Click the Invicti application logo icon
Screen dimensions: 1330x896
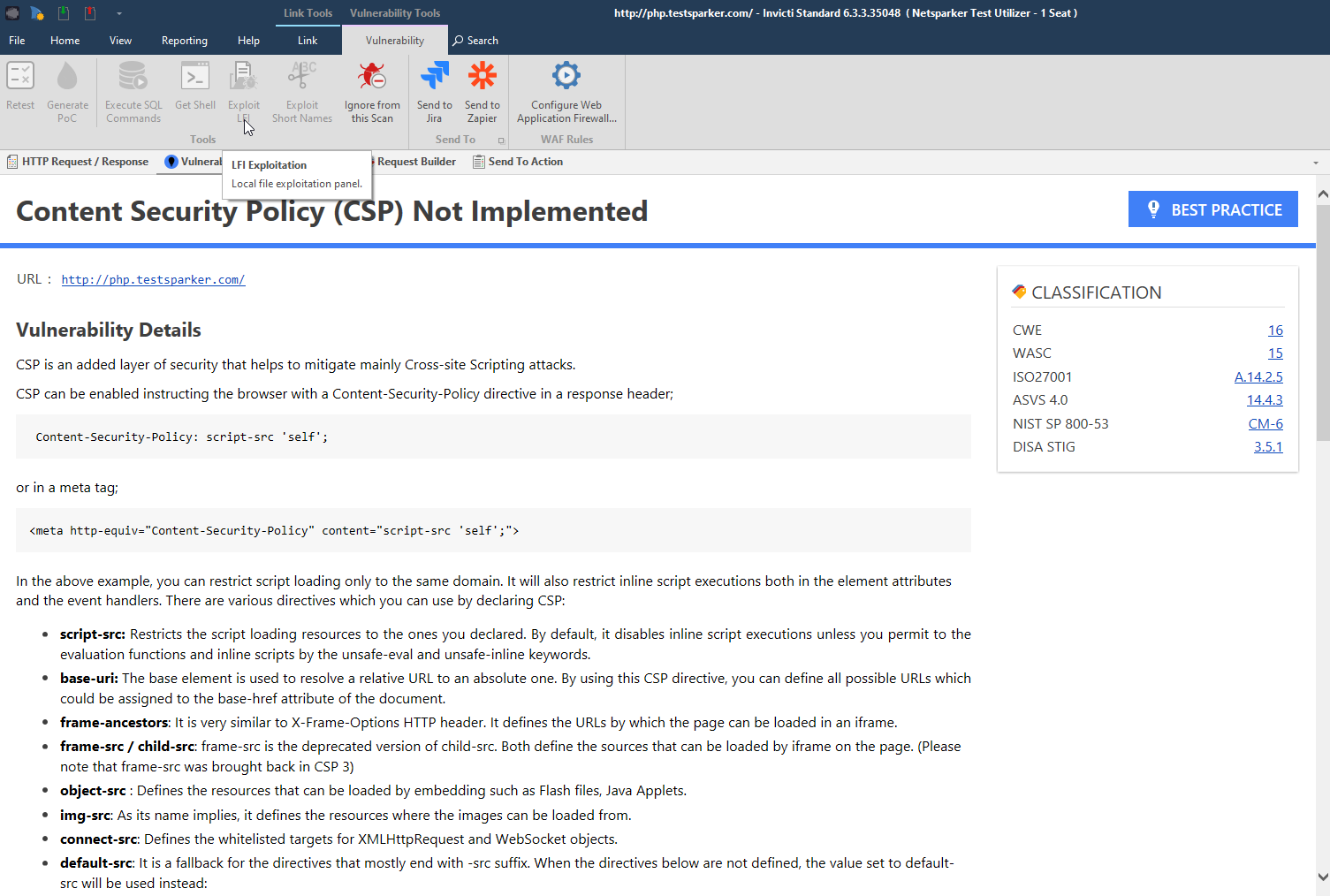(12, 13)
